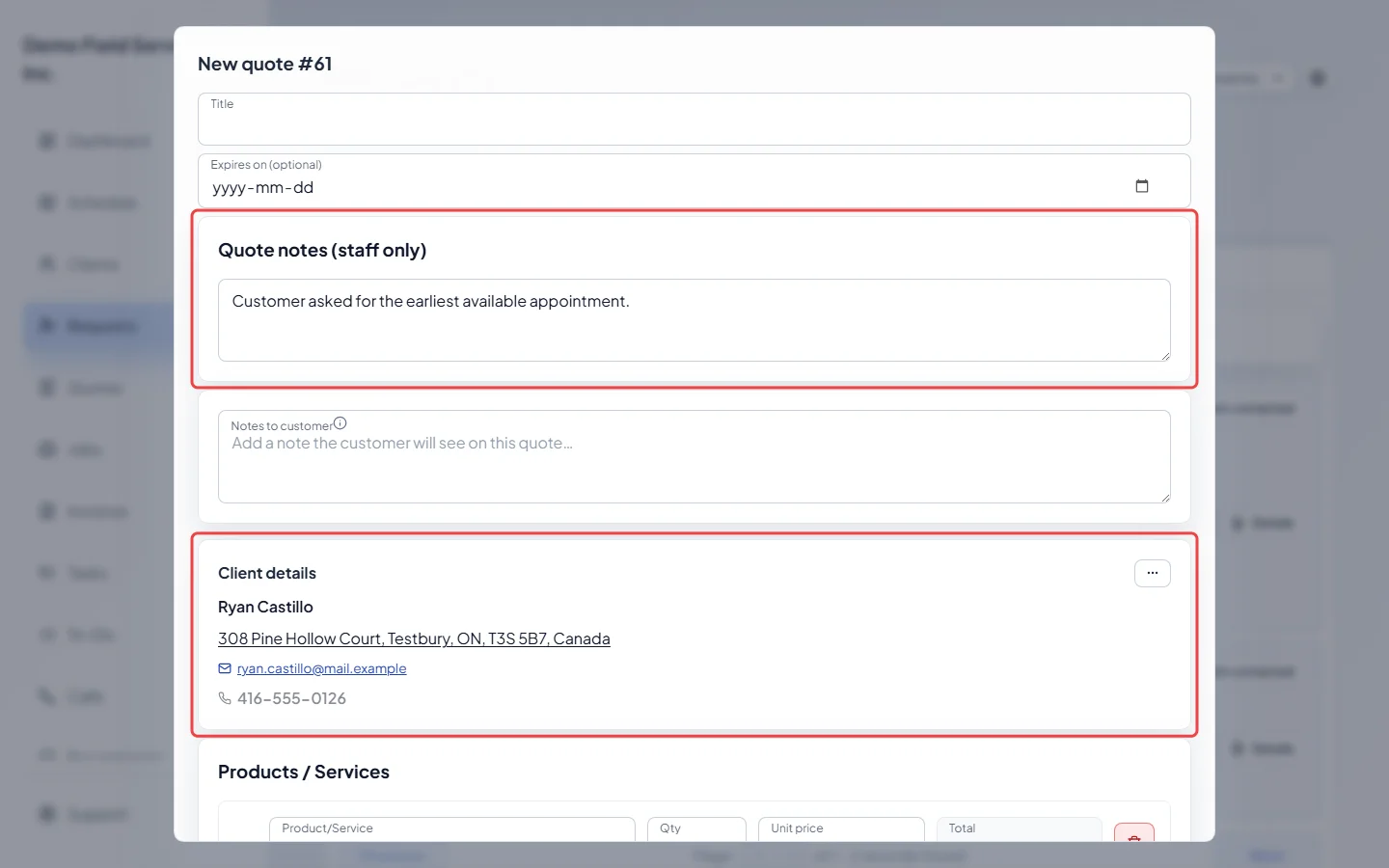Click the phone icon beside 416-555-0126
The height and width of the screenshot is (868, 1389).
pos(225,698)
